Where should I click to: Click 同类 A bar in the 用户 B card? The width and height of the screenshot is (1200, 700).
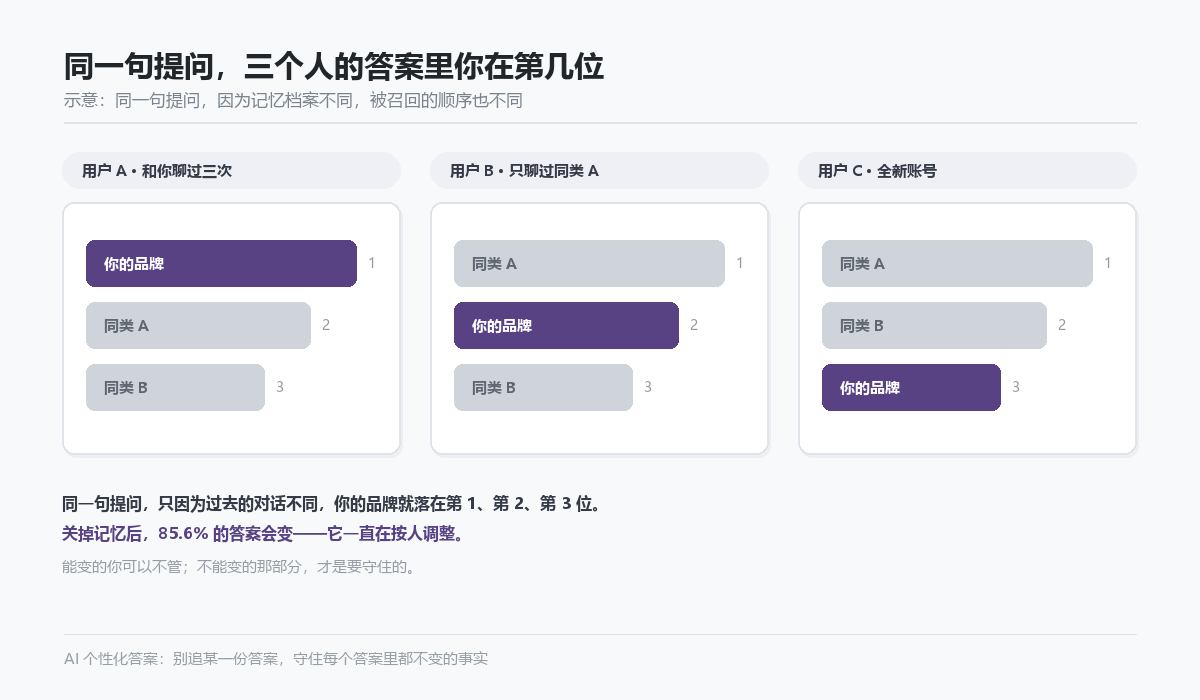pyautogui.click(x=589, y=264)
